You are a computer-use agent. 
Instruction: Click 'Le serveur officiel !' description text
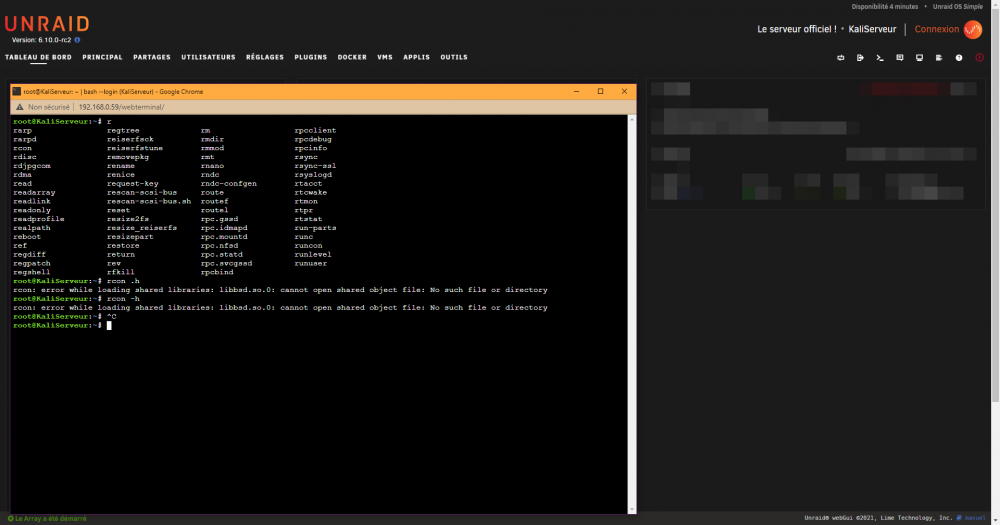(797, 29)
